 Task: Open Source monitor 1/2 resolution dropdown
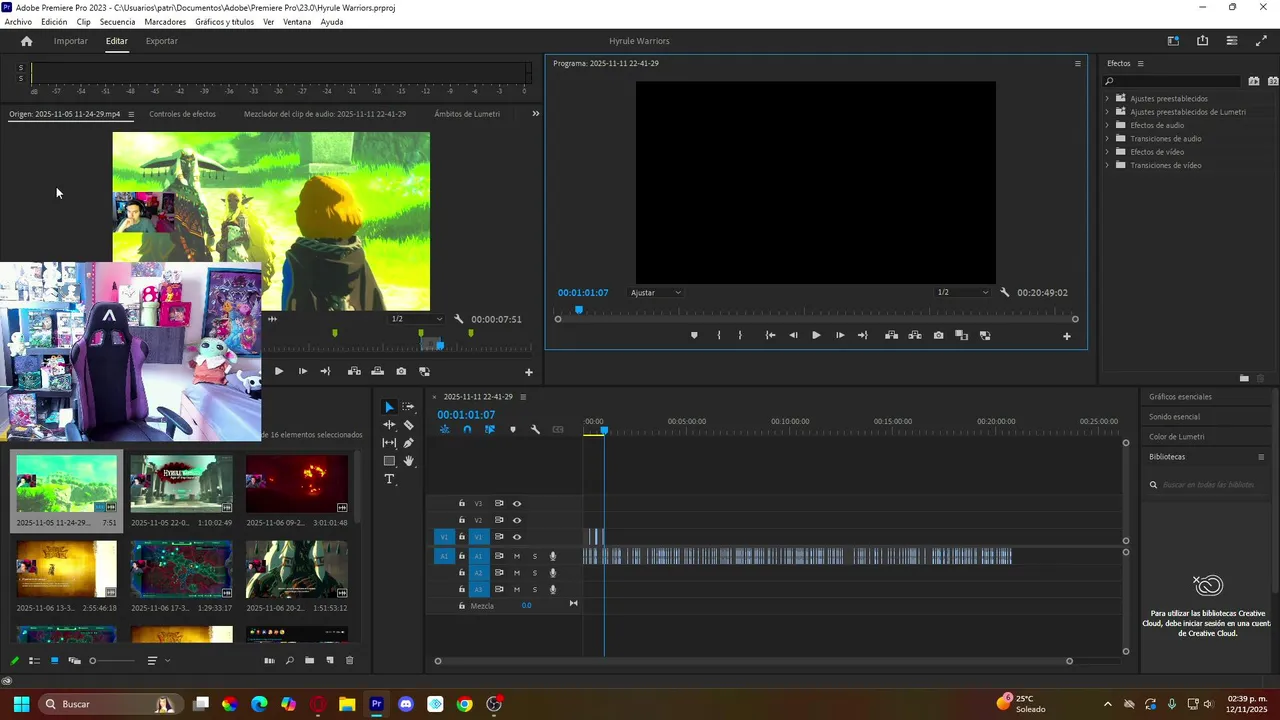pos(417,319)
